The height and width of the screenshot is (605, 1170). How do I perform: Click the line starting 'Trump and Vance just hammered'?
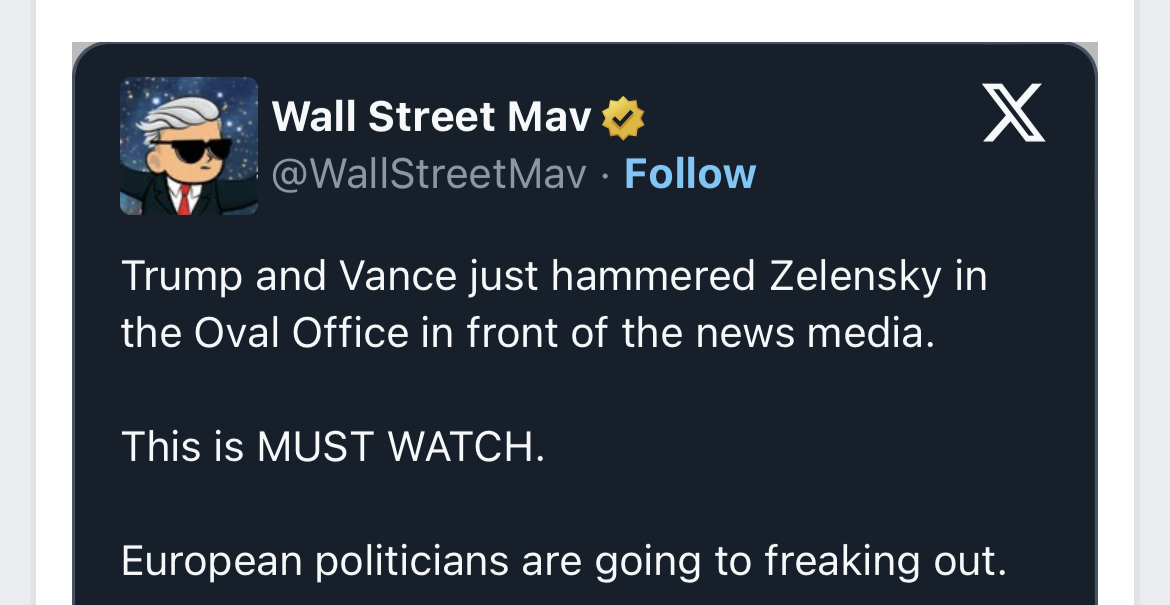553,276
